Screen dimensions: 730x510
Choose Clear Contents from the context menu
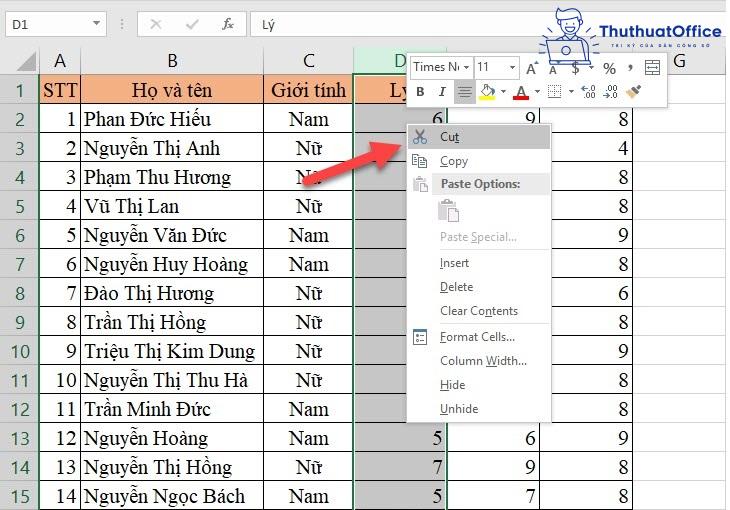pos(479,311)
